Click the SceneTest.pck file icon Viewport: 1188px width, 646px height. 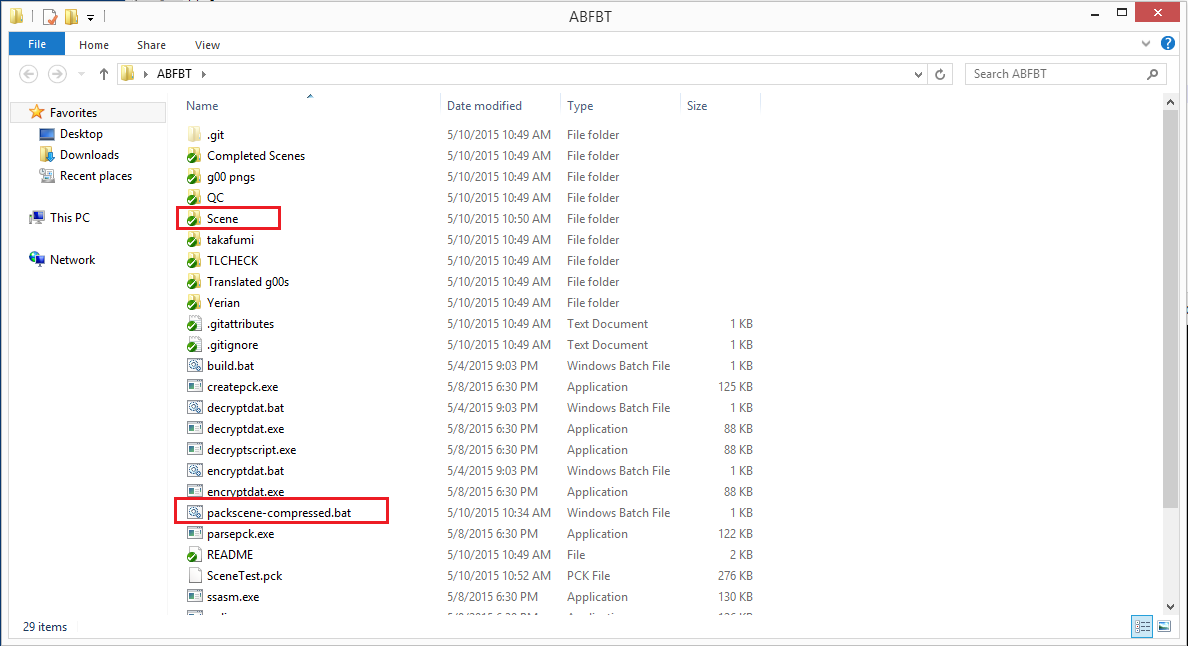195,576
